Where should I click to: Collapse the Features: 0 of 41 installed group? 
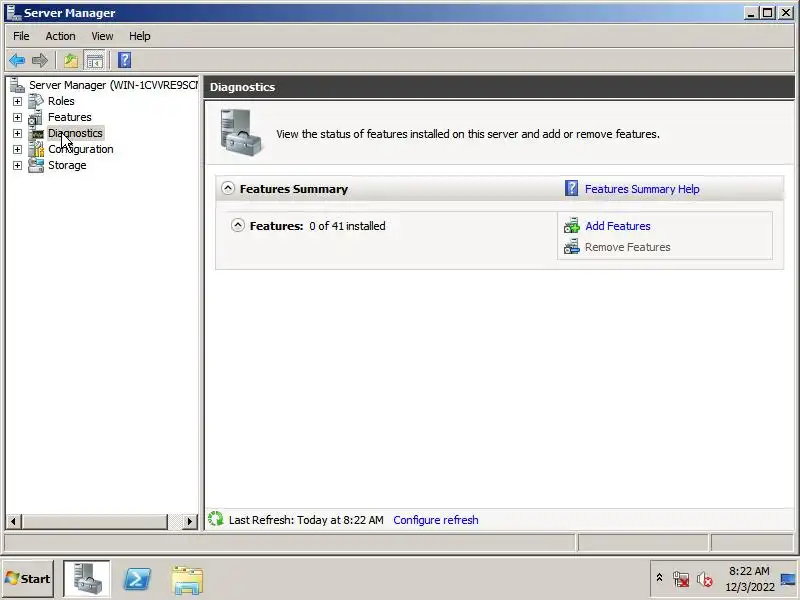tap(238, 225)
